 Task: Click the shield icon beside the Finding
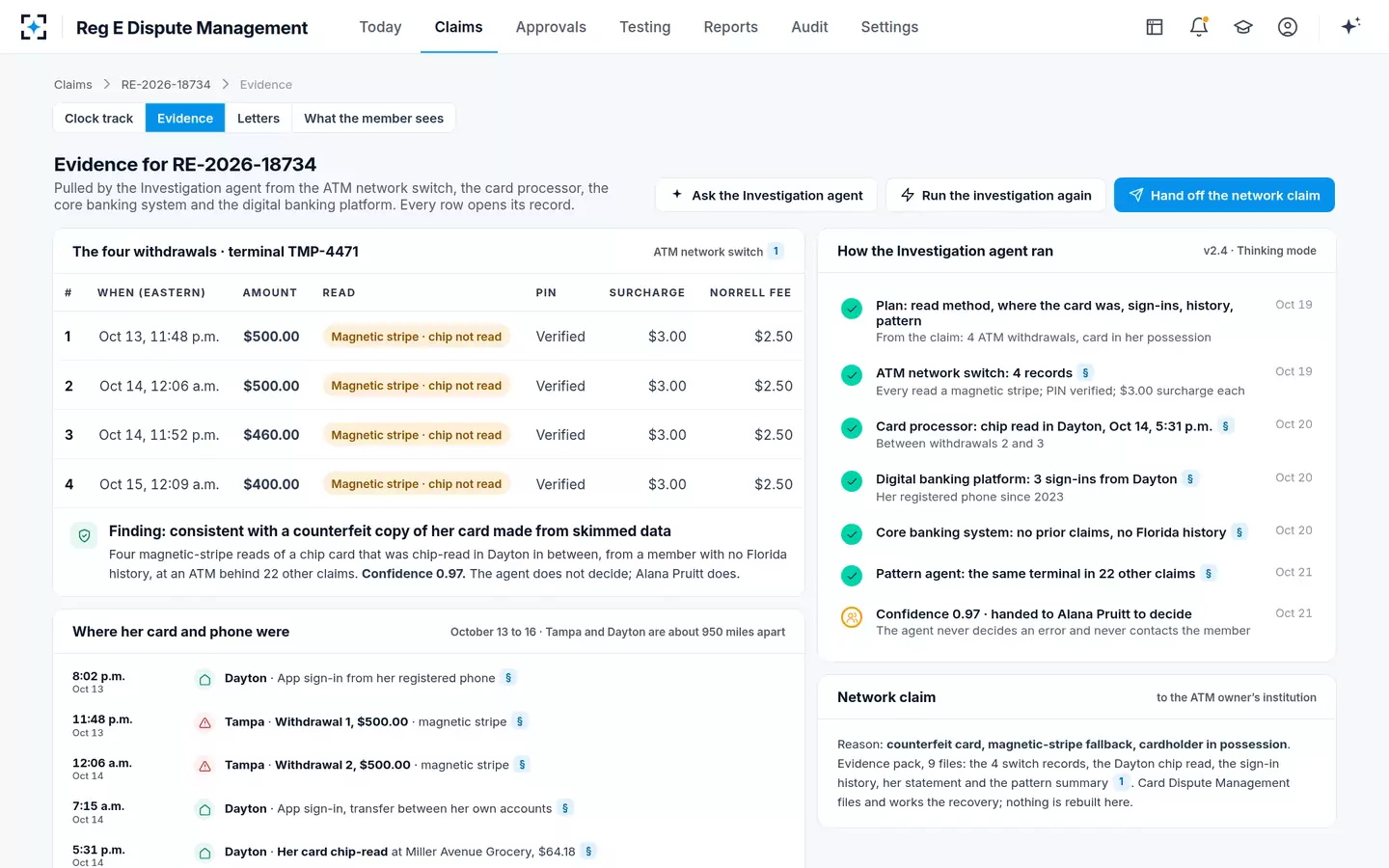point(85,535)
